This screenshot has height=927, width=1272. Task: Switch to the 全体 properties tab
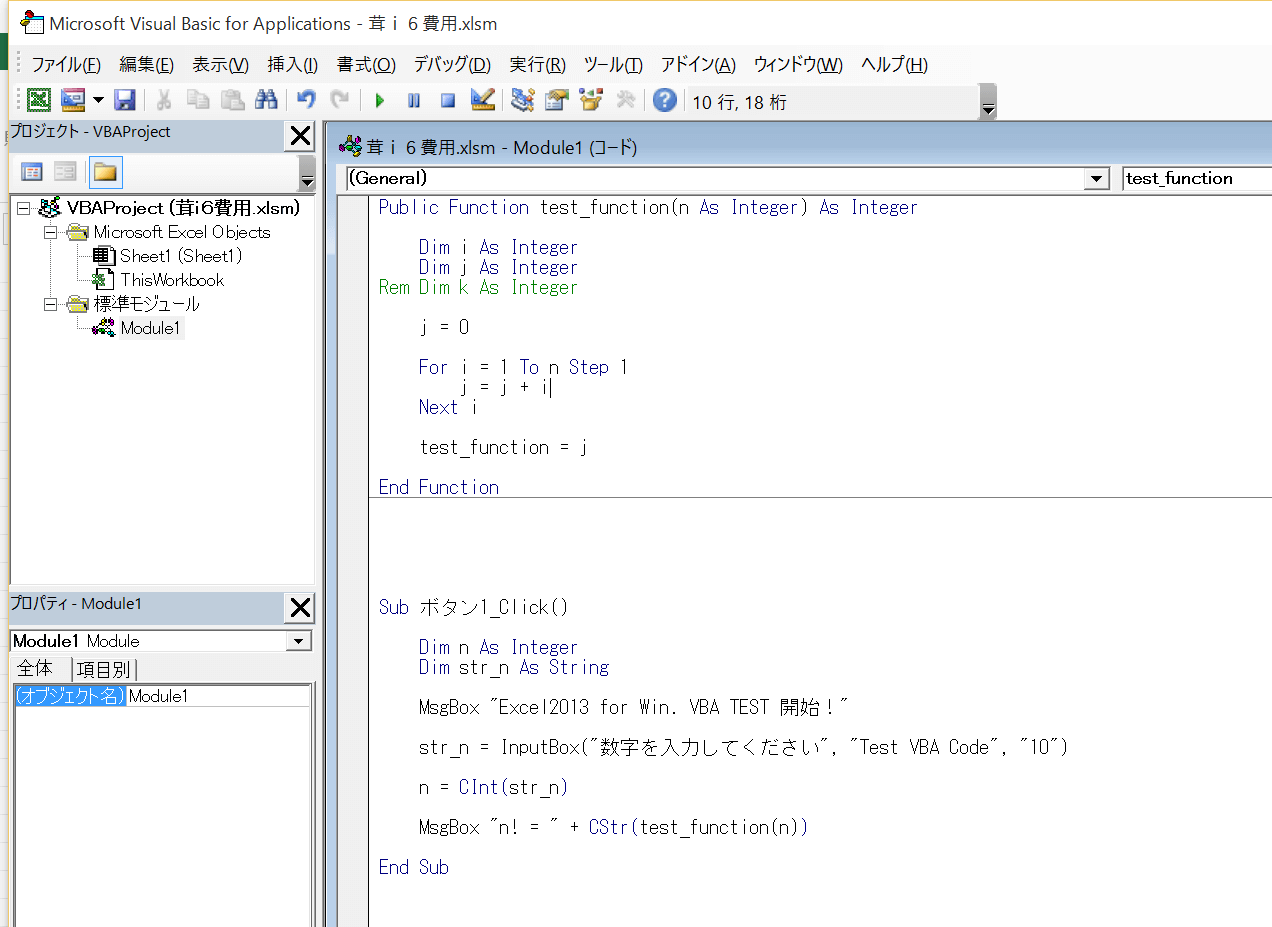(x=35, y=669)
